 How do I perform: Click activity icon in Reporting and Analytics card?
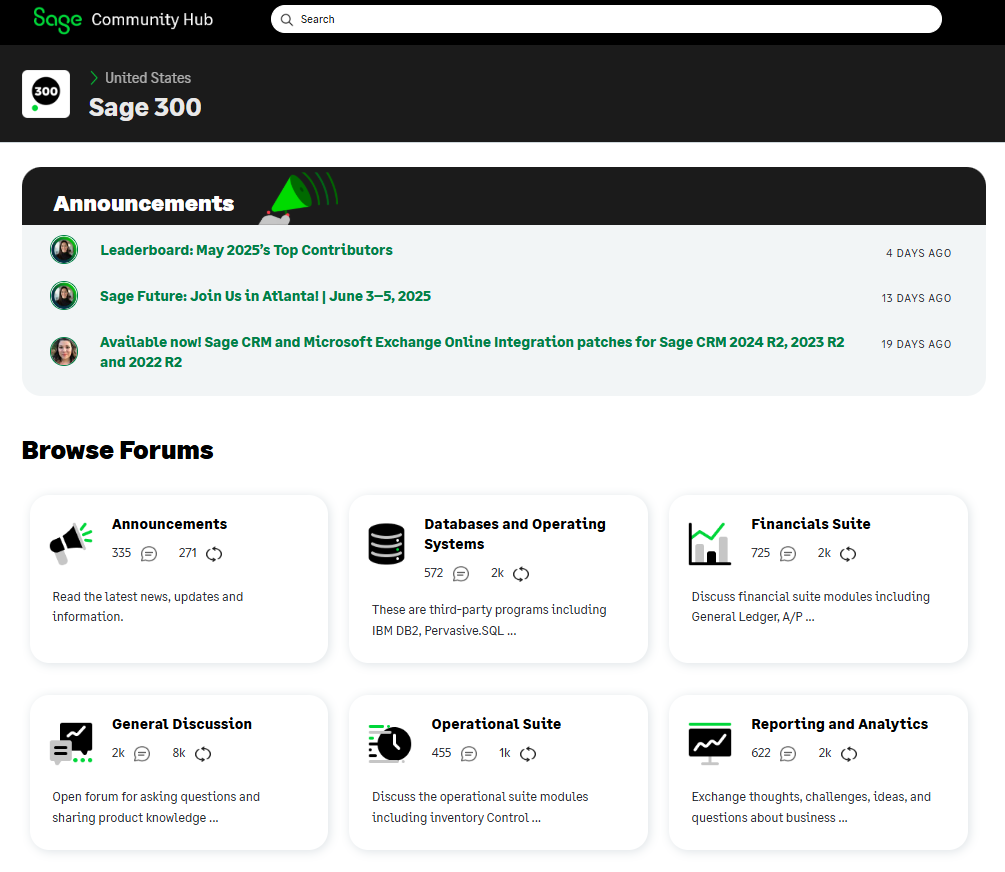[849, 754]
